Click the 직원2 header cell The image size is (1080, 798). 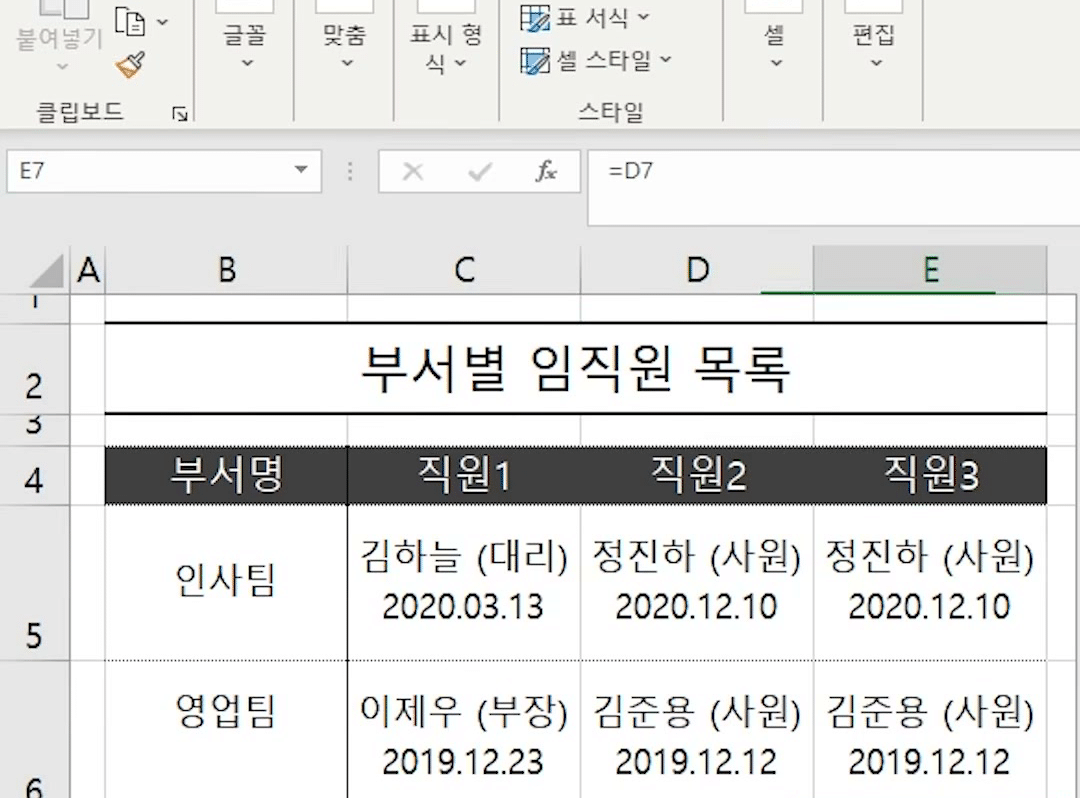697,476
